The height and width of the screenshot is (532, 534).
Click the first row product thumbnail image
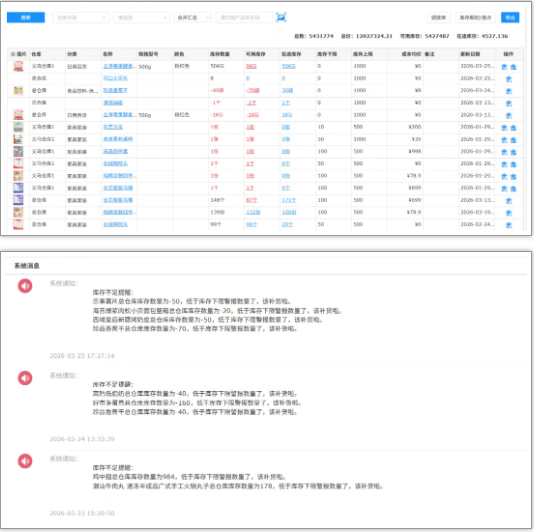click(x=18, y=66)
